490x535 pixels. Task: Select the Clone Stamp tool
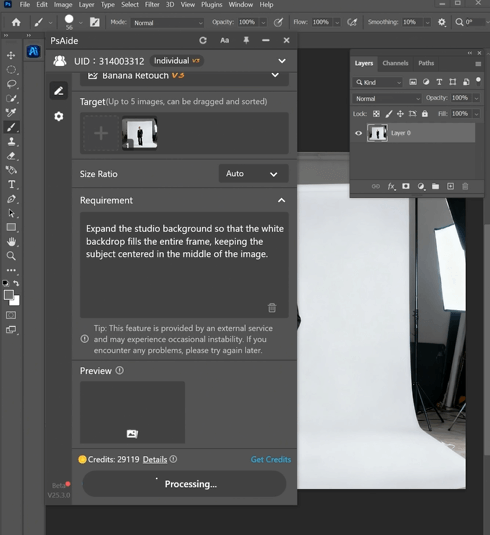click(11, 141)
